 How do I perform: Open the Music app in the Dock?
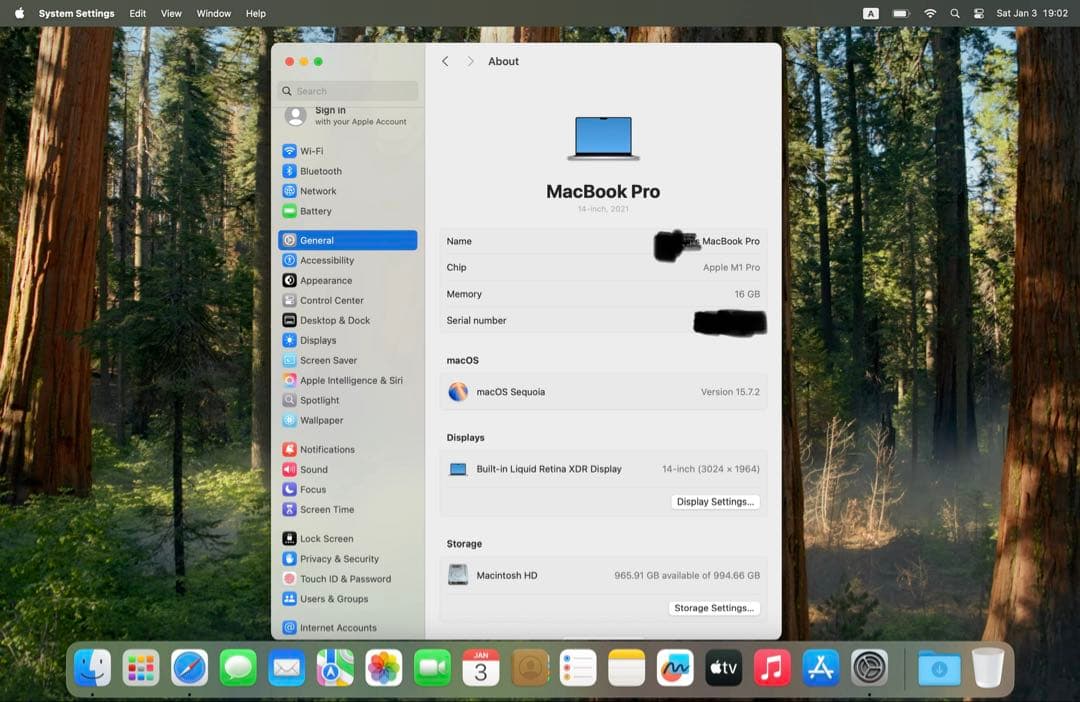click(771, 667)
